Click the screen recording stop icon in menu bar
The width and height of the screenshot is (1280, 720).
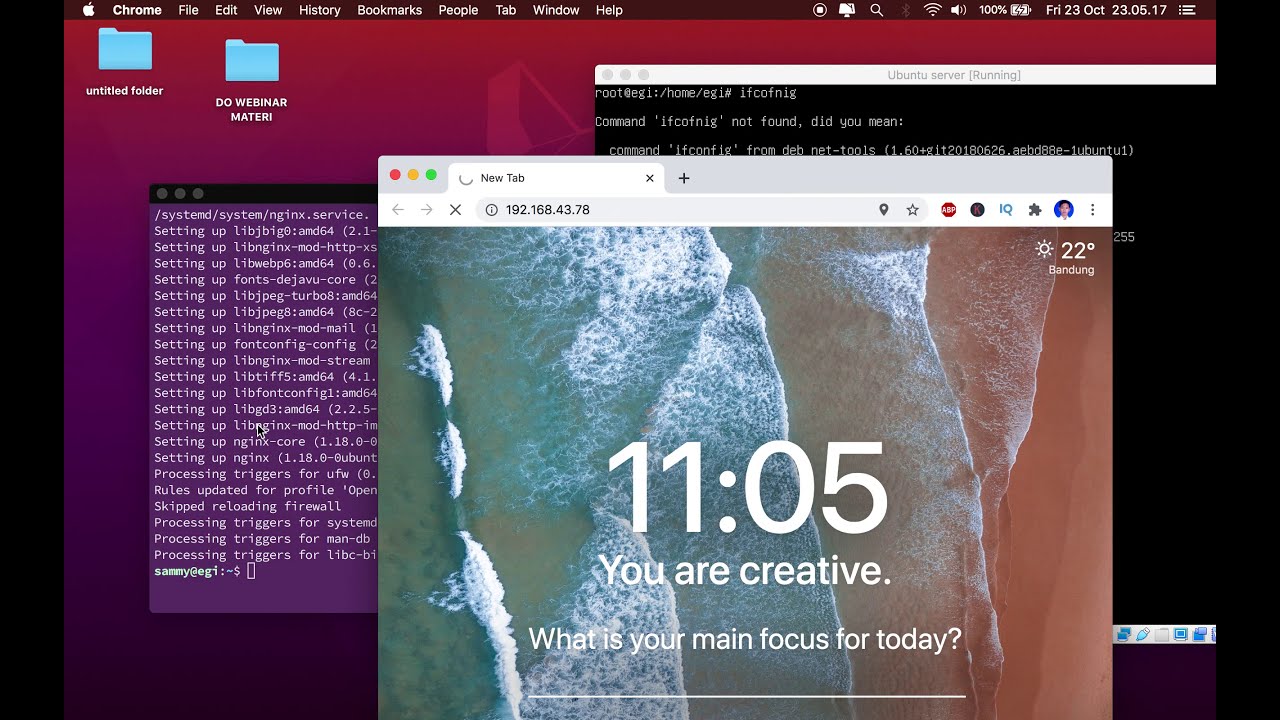820,10
